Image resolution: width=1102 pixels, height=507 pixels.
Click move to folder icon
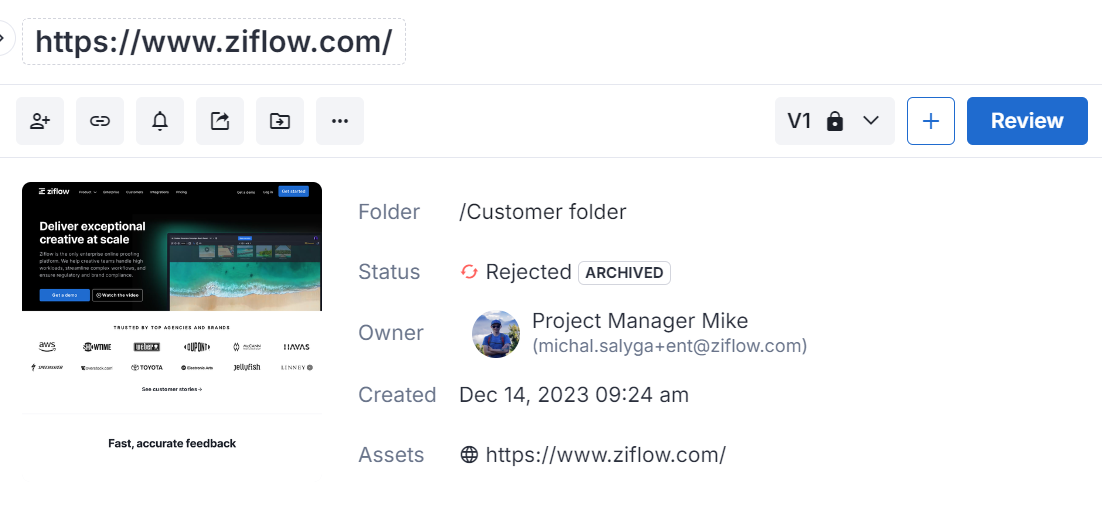point(280,121)
